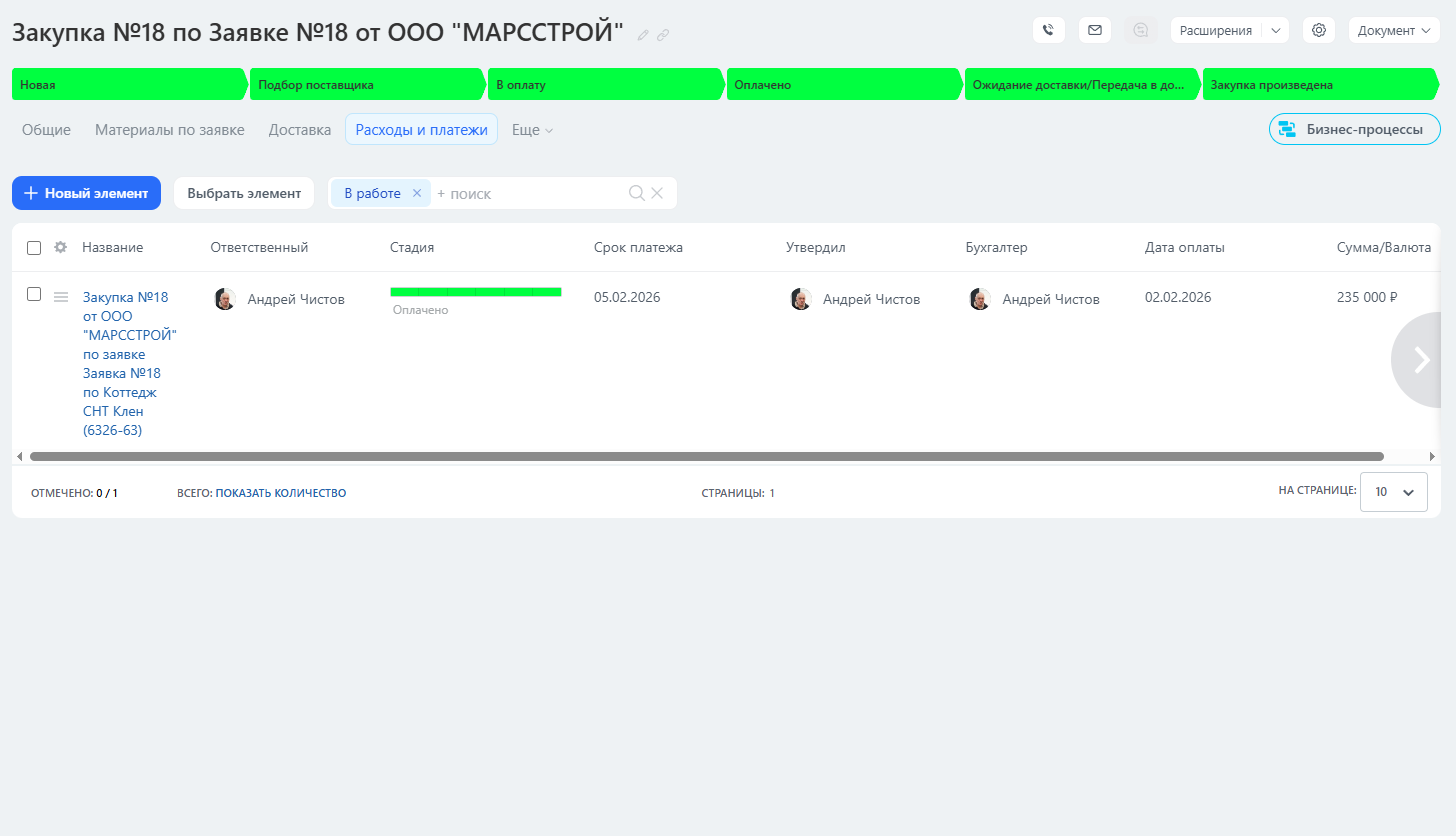
Task: Click the search magnifier icon
Action: [x=636, y=193]
